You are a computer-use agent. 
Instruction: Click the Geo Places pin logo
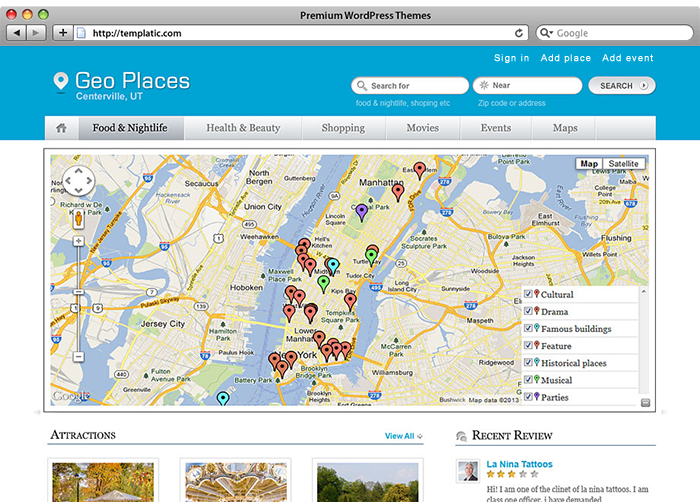pos(61,82)
